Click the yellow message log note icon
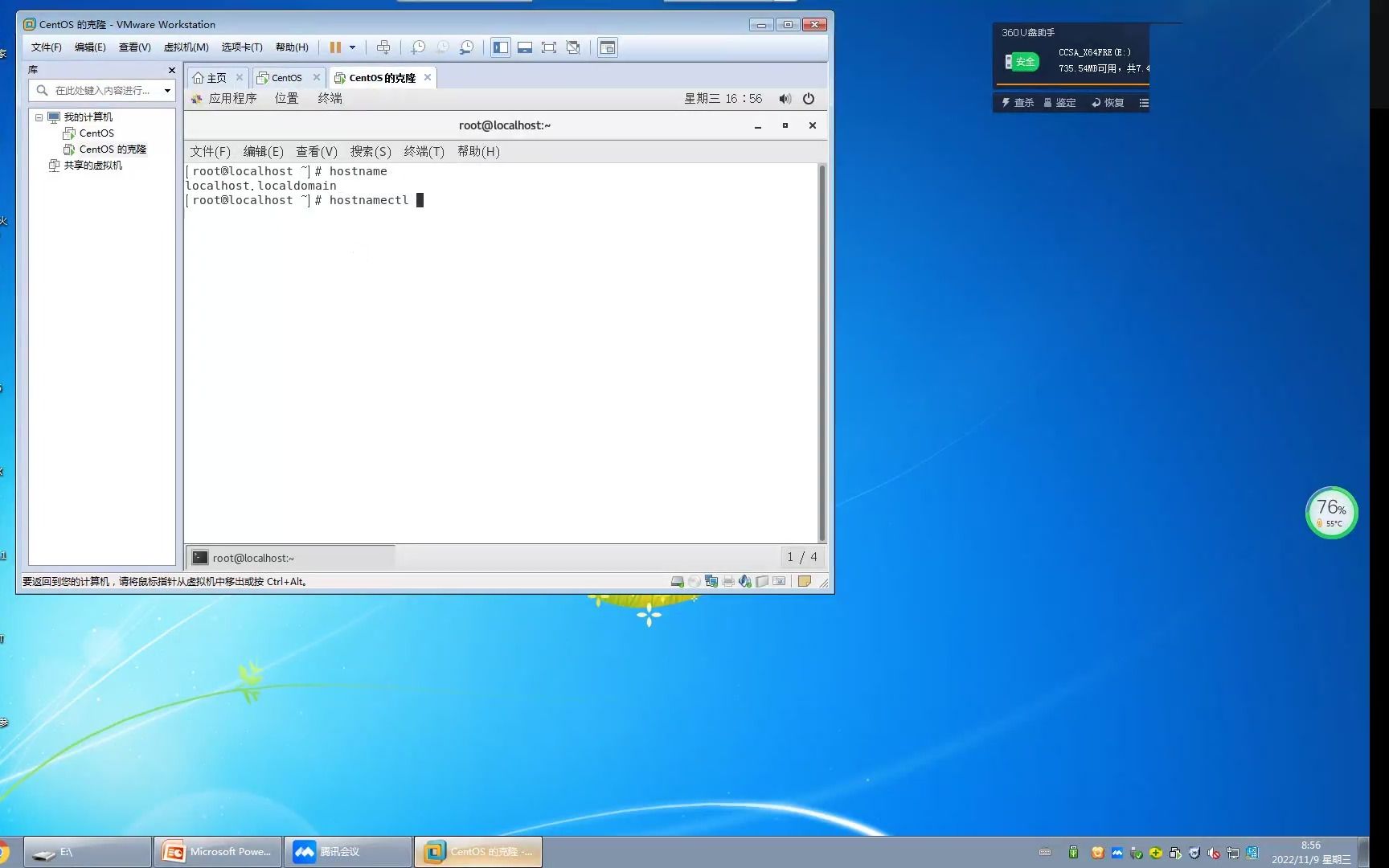This screenshot has height=868, width=1389. pyautogui.click(x=805, y=581)
